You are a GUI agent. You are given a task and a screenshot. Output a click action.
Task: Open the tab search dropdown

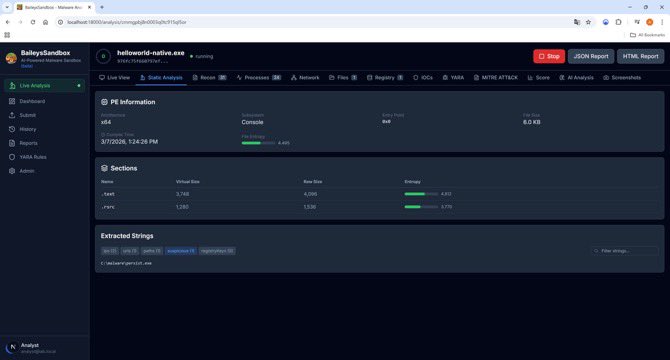(x=7, y=7)
